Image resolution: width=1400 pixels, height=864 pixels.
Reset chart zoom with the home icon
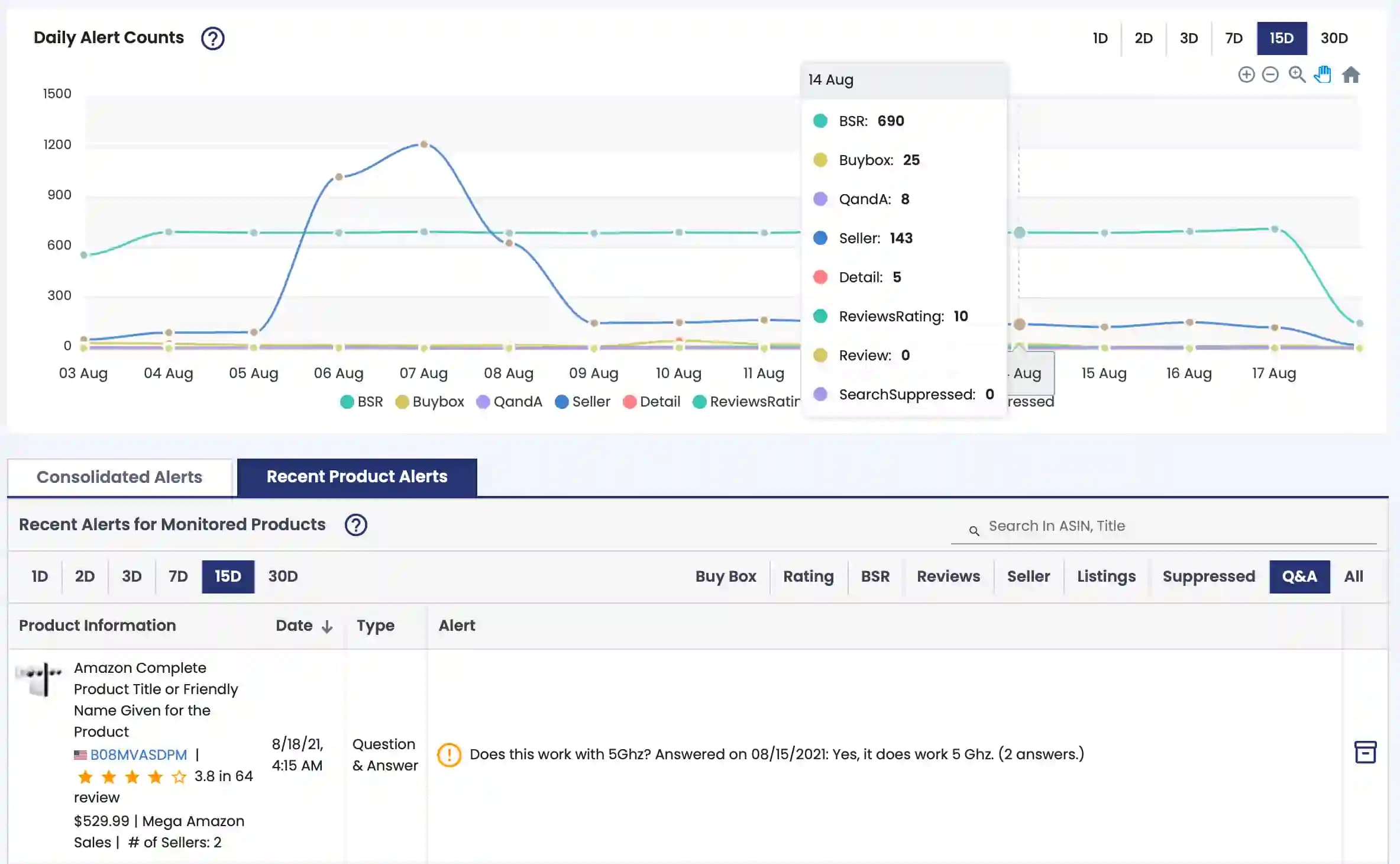coord(1351,75)
